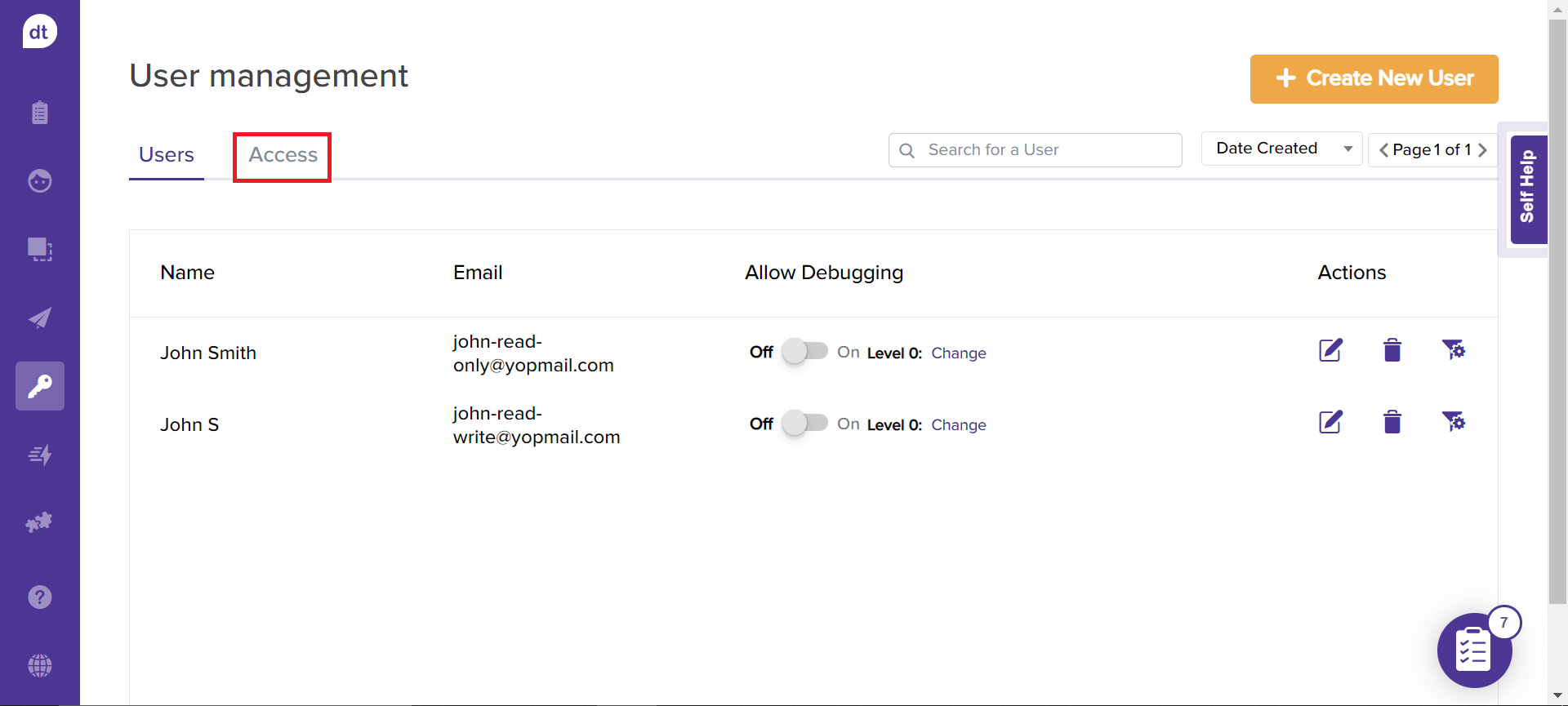Open filter settings for John Smith
Viewport: 1568px width, 706px height.
[1453, 351]
